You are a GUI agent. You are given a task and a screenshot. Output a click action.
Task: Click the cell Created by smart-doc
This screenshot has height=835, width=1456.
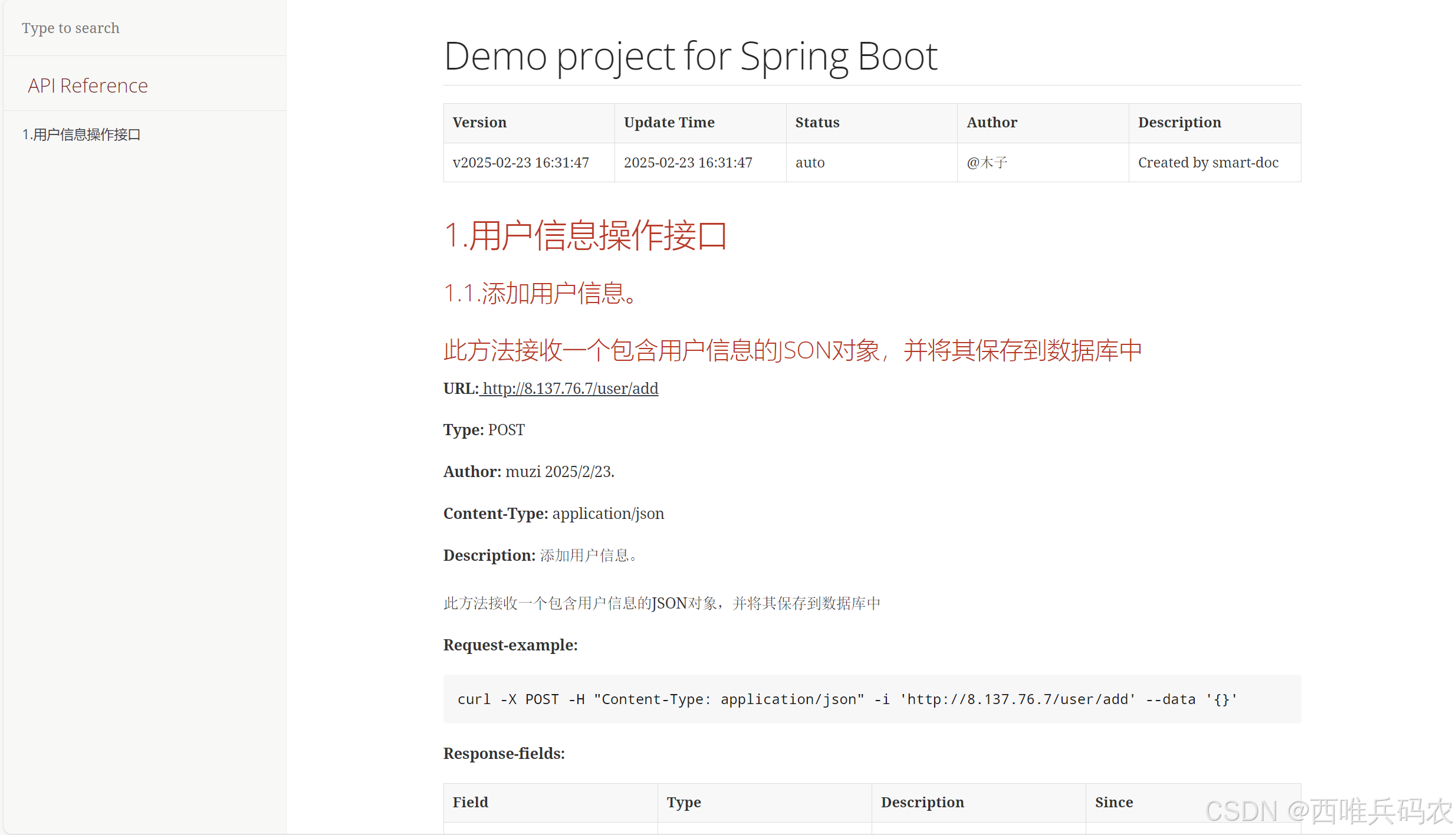click(1207, 162)
